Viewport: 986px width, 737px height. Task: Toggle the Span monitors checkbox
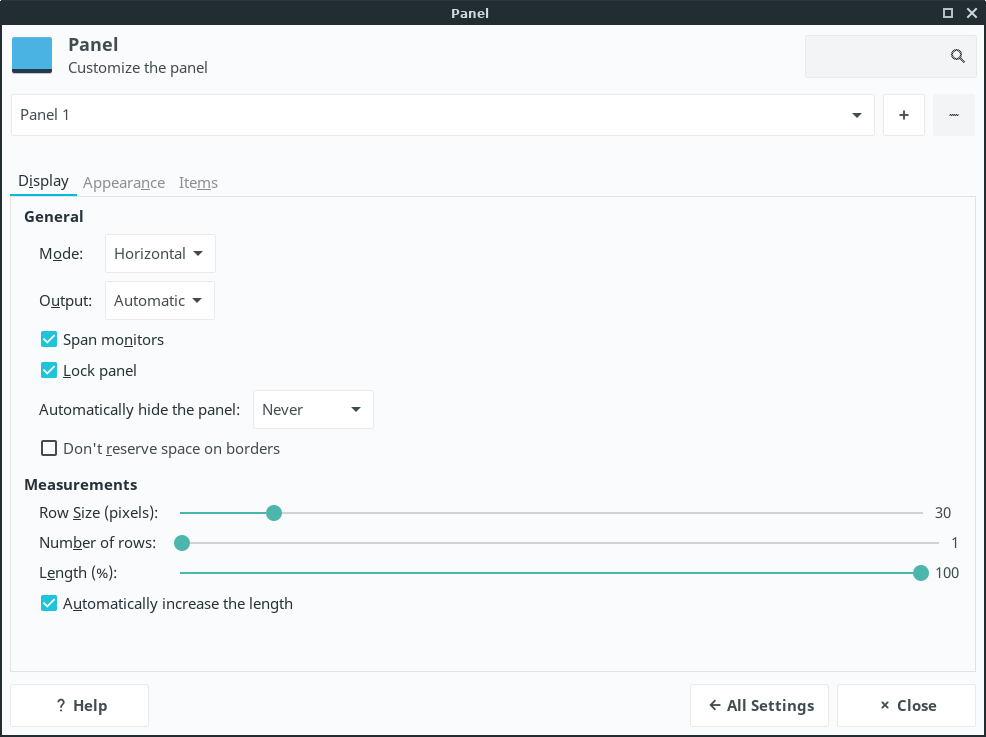click(49, 340)
